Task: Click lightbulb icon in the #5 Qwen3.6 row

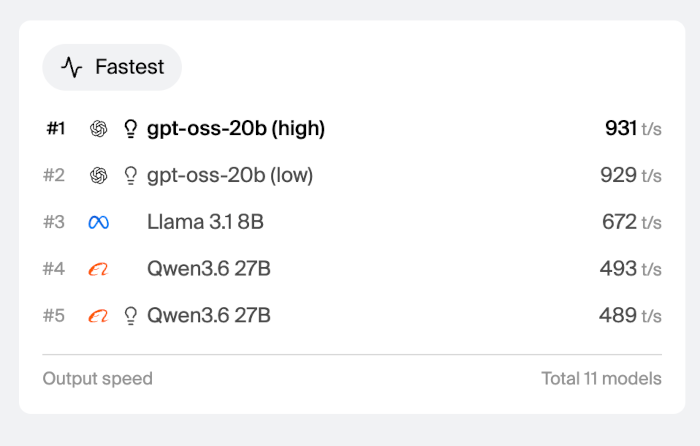Action: coord(130,316)
